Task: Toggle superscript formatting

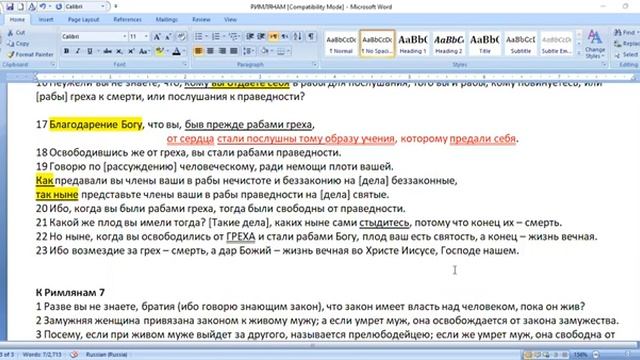Action: click(131, 51)
